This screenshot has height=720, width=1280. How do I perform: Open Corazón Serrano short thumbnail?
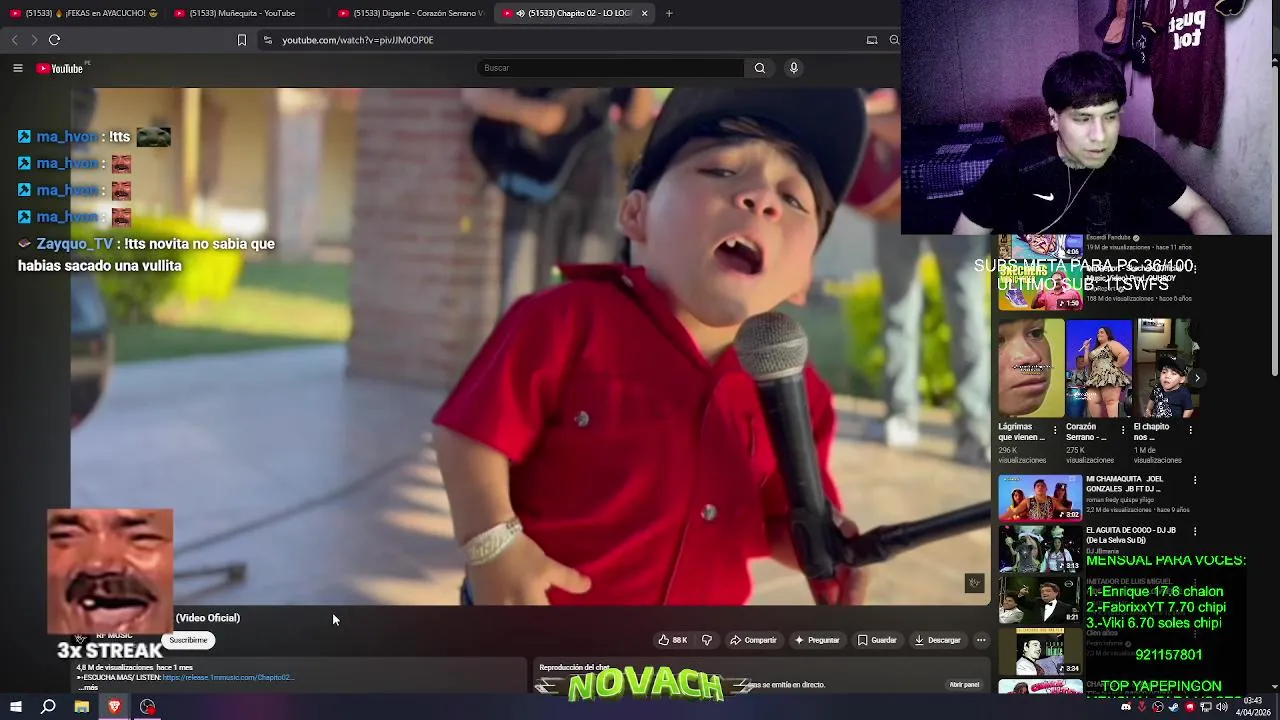(1099, 368)
